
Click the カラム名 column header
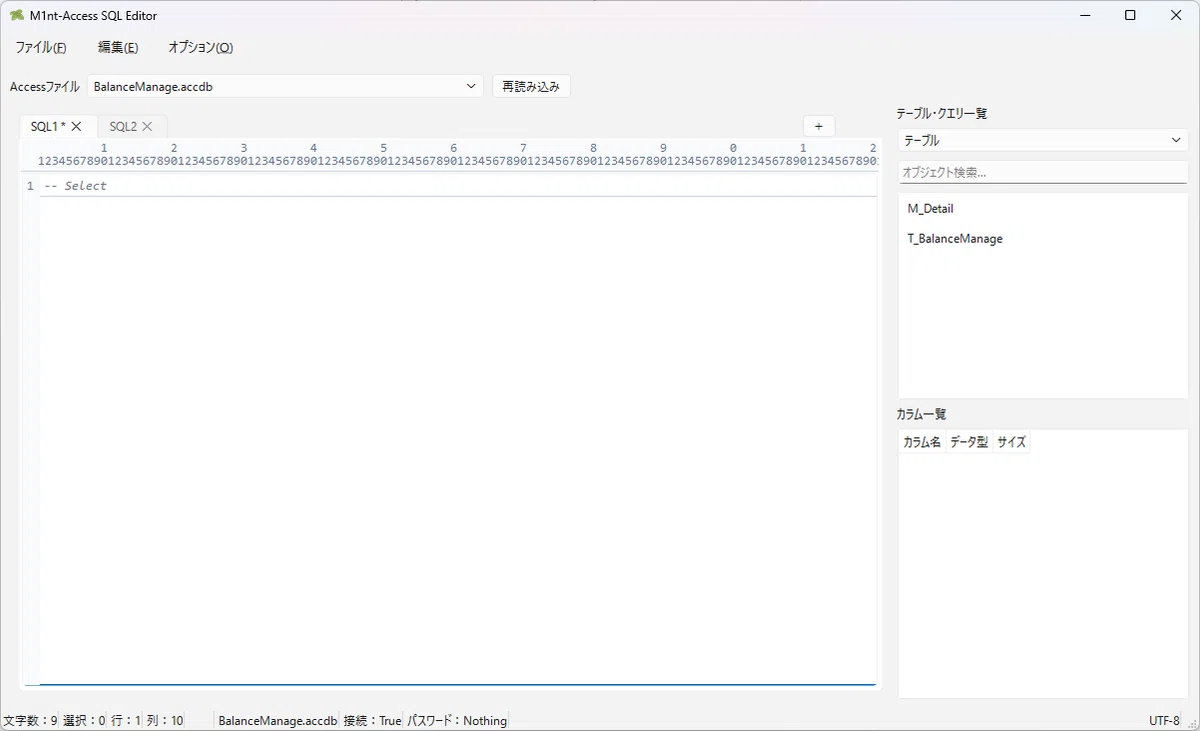pos(922,442)
